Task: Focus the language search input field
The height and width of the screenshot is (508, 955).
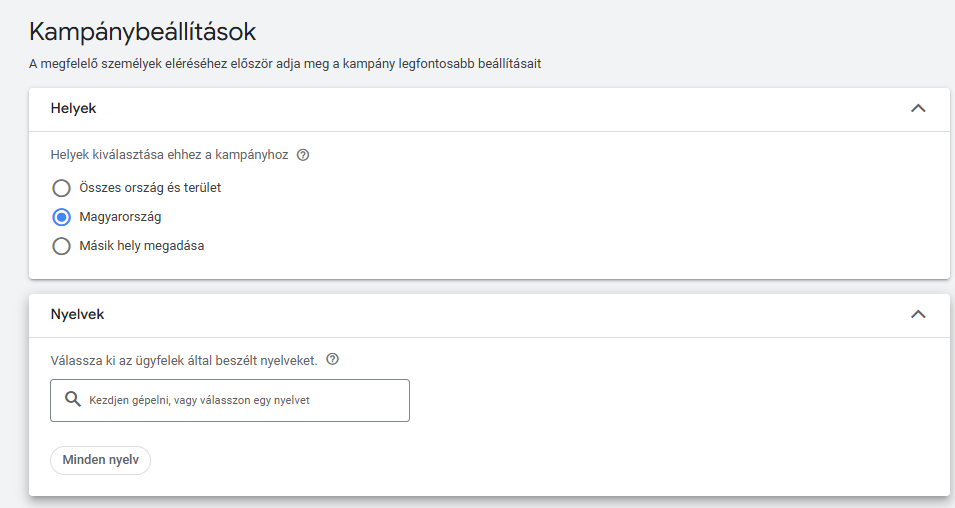Action: (240, 400)
